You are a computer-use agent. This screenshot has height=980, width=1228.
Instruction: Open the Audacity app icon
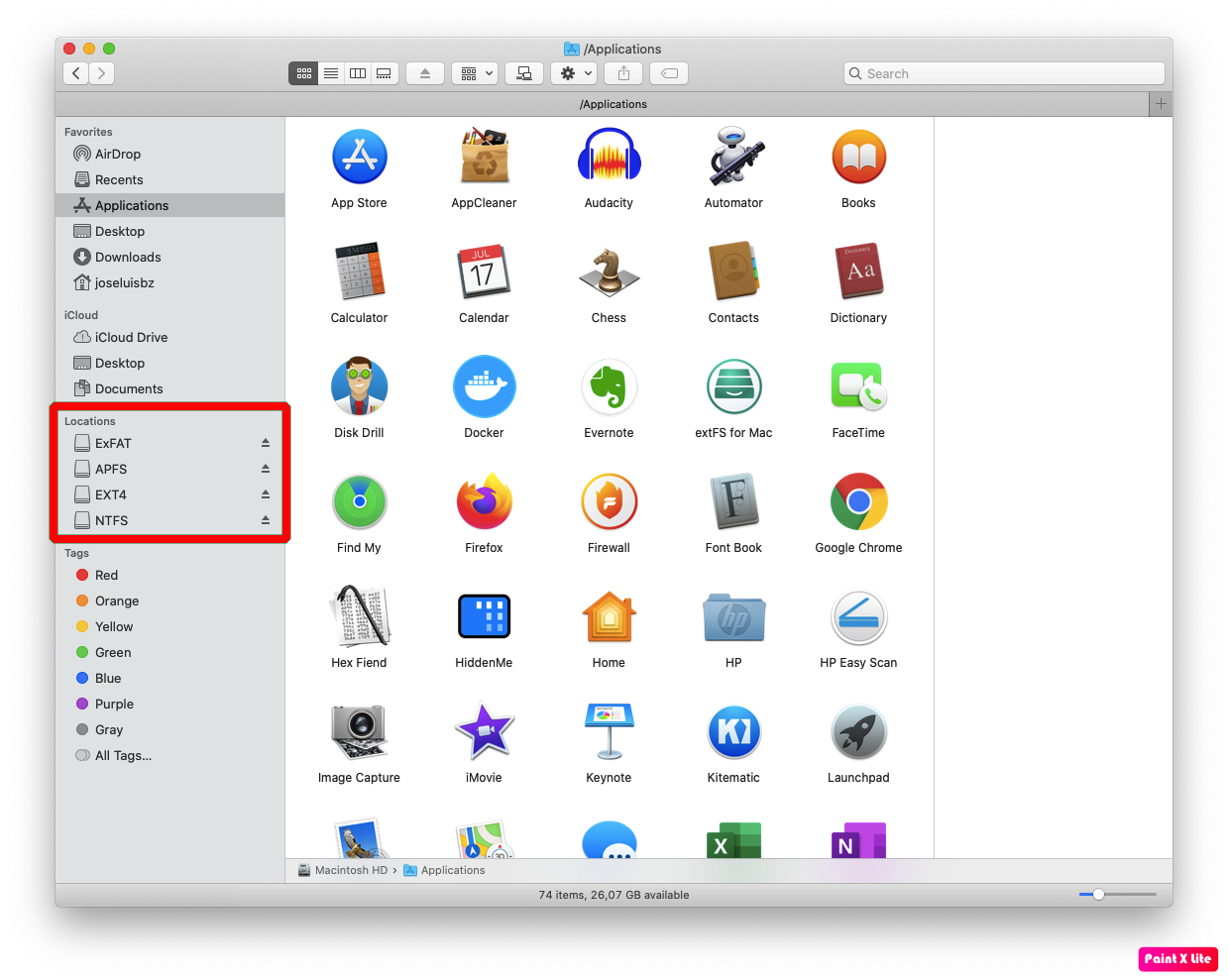pos(609,157)
